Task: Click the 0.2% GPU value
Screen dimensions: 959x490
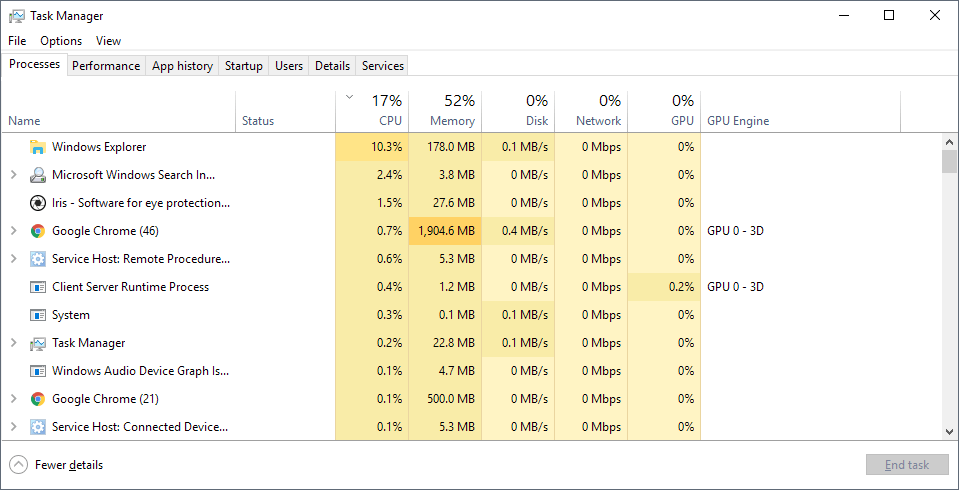Action: pos(681,287)
